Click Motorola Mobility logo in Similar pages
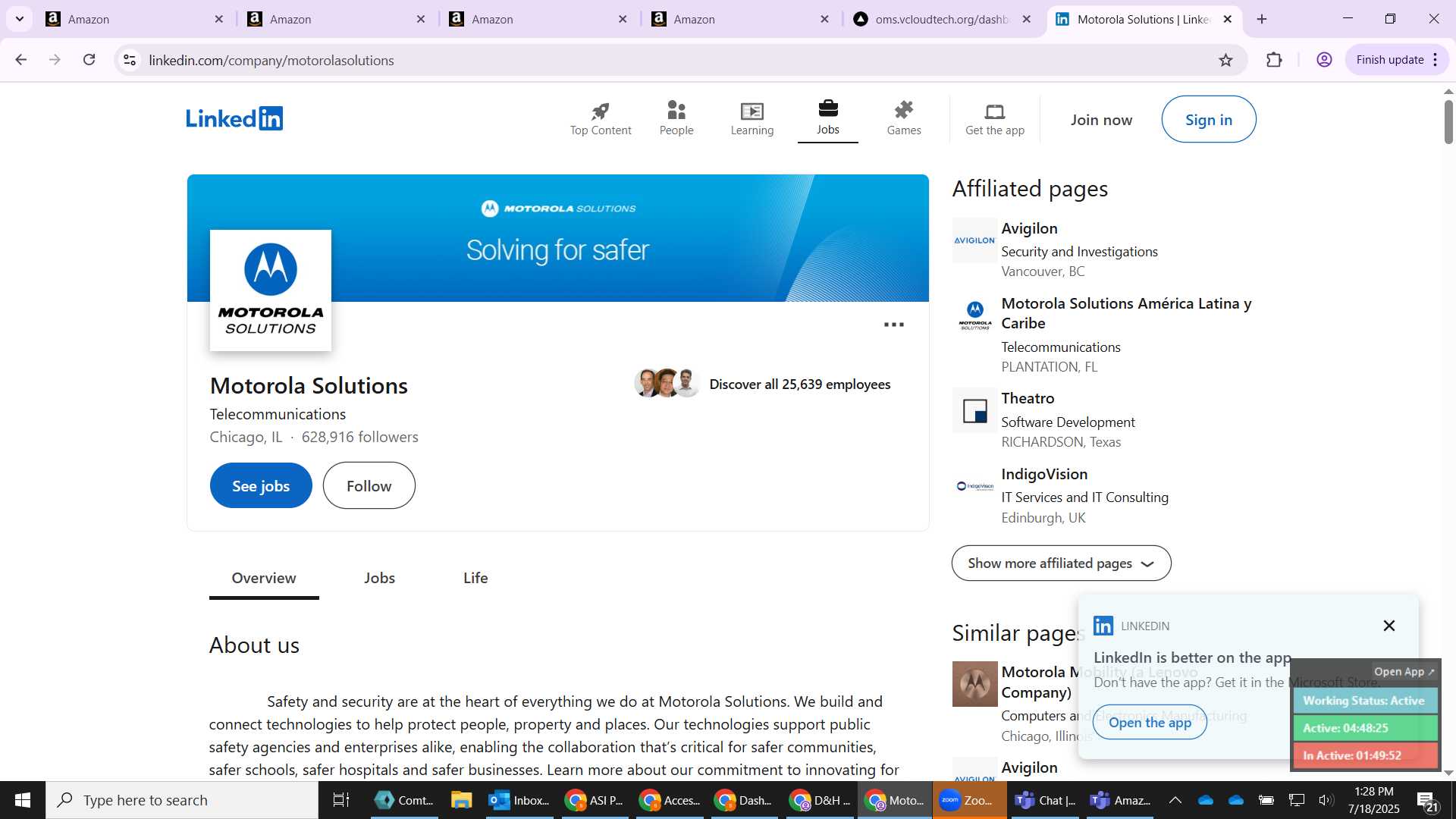Image resolution: width=1456 pixels, height=819 pixels. 974,684
